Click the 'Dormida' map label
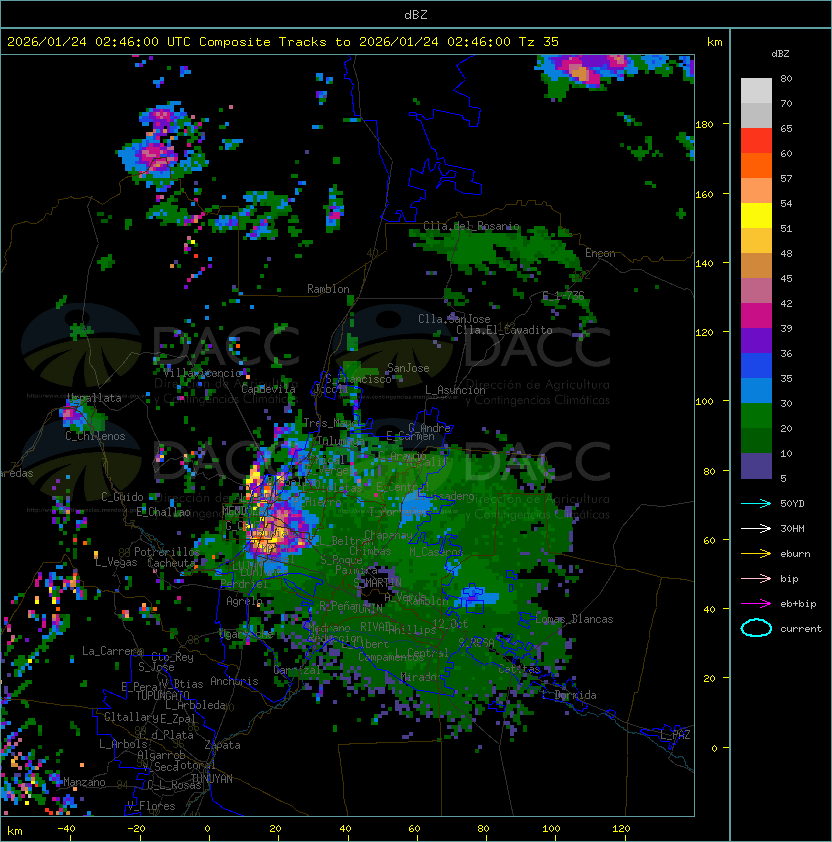Image resolution: width=832 pixels, height=842 pixels. click(x=575, y=695)
